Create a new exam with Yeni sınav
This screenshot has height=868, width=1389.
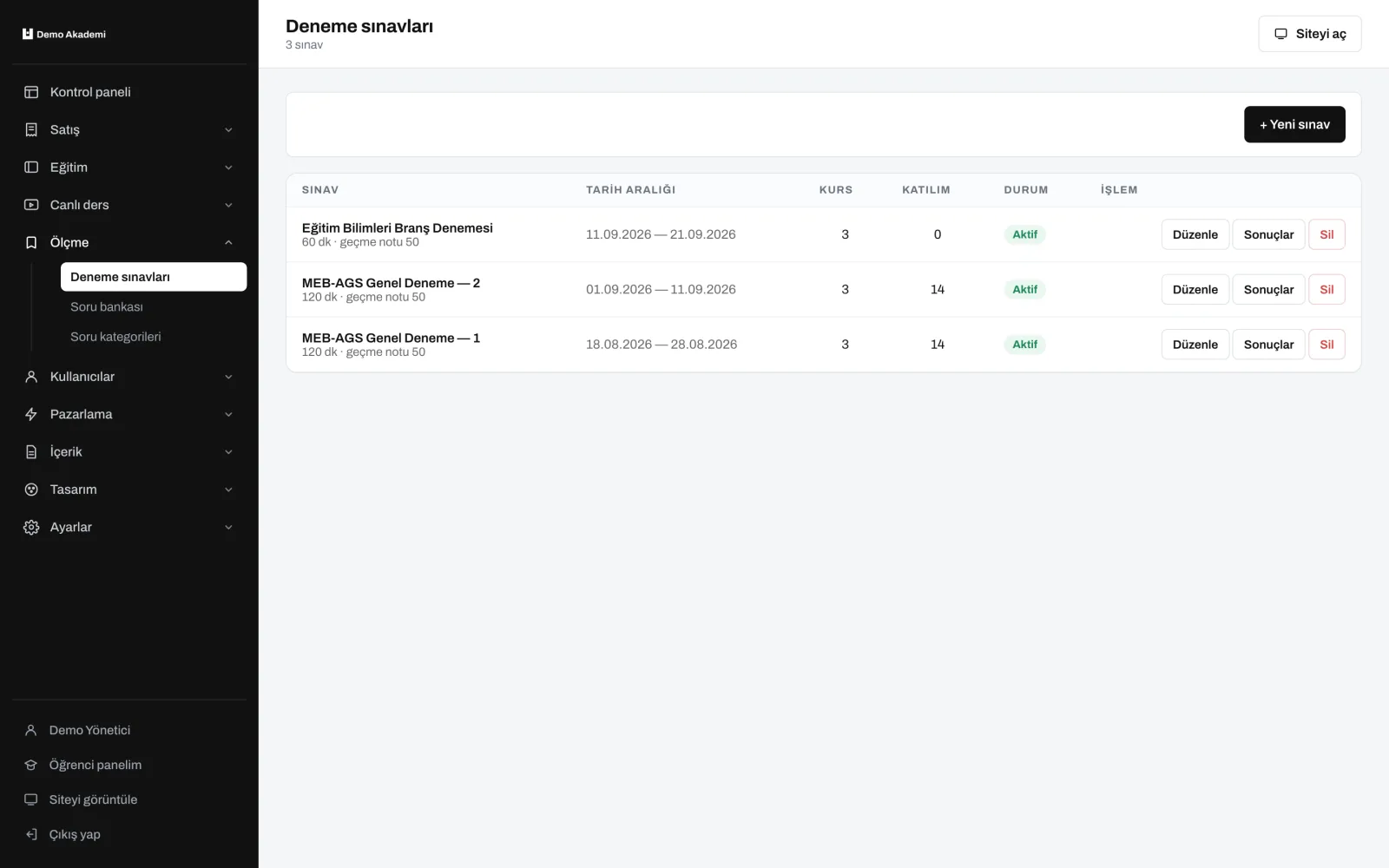(1294, 124)
